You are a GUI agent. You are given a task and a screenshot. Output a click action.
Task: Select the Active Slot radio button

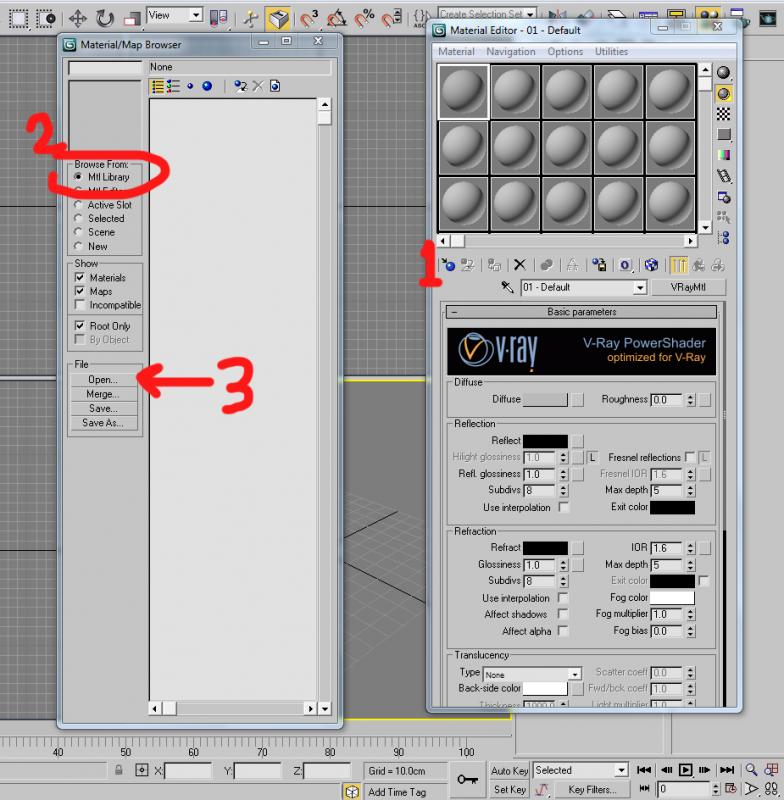pos(78,205)
